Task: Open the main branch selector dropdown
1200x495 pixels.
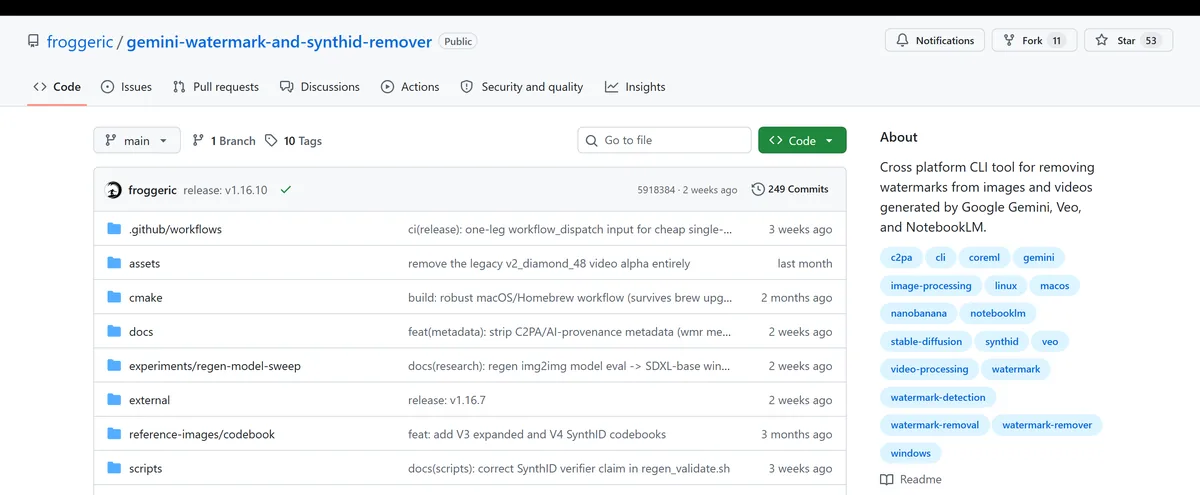Action: point(137,141)
